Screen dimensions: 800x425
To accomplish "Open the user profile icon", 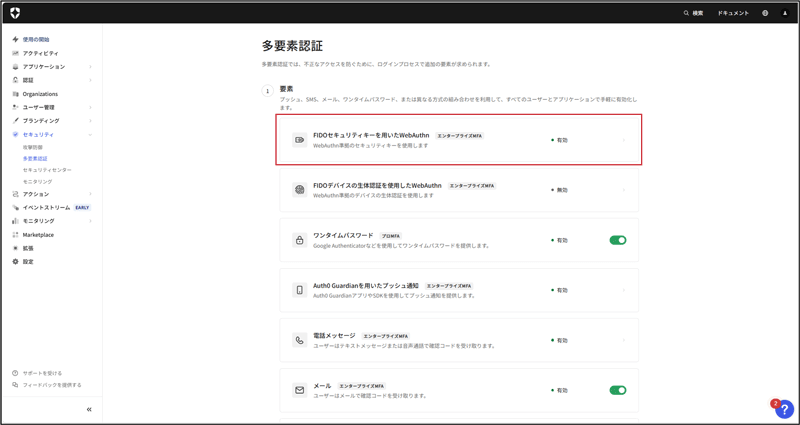I will pyautogui.click(x=785, y=13).
